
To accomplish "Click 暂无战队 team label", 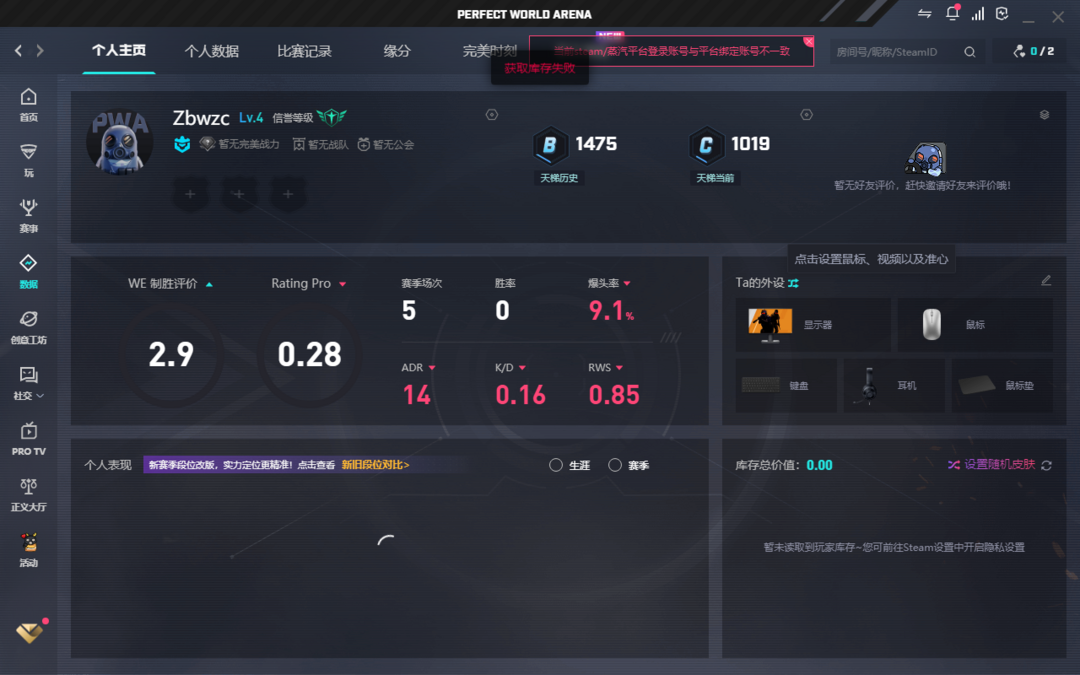I will tap(320, 145).
